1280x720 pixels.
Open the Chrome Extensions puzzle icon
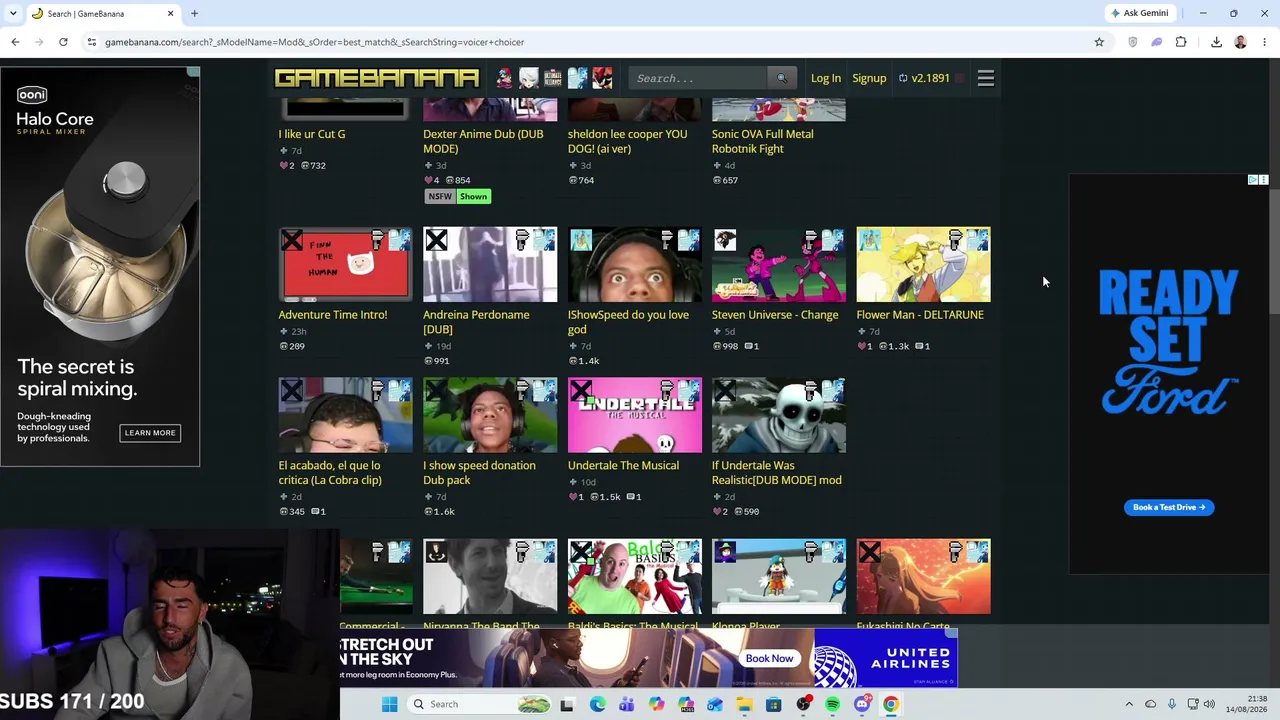(x=1181, y=42)
